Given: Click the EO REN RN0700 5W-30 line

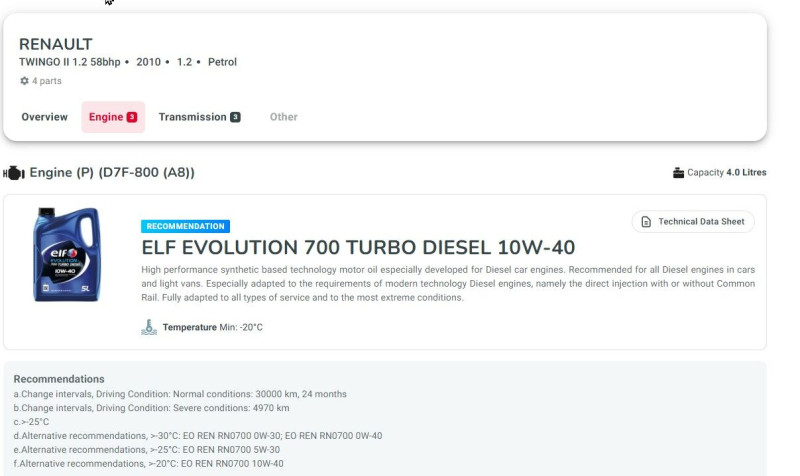Looking at the screenshot, I should point(147,449).
